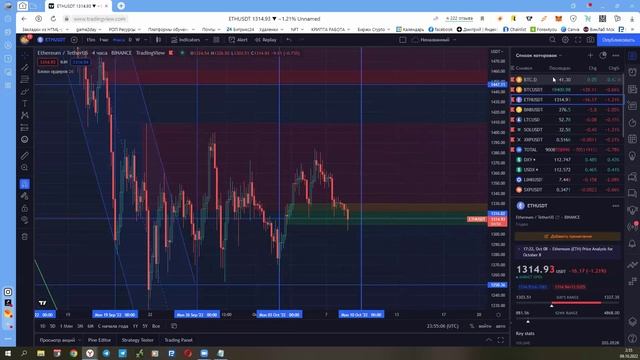Select the 1Y date range

click(x=135, y=326)
